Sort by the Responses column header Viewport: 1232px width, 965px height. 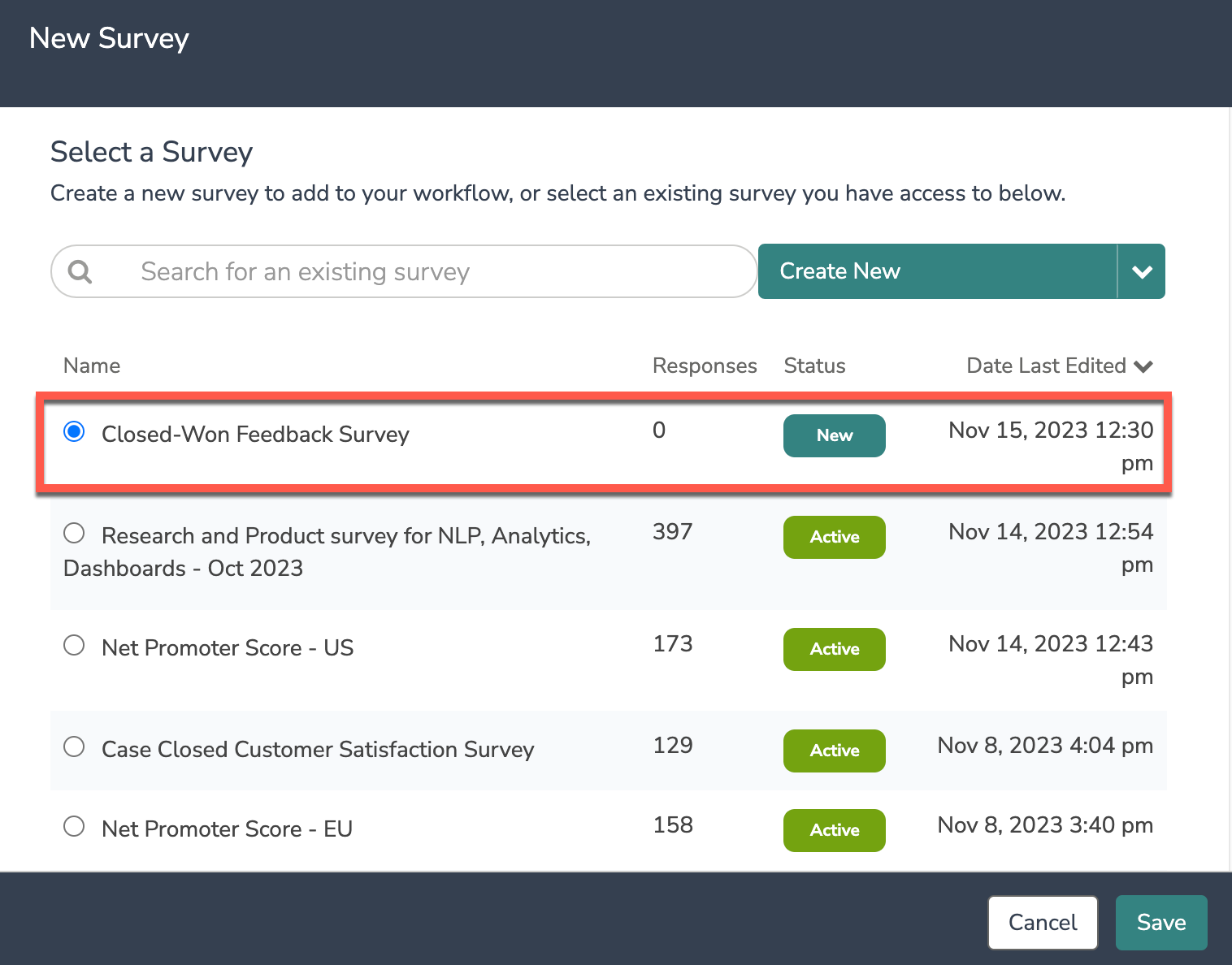[x=704, y=366]
